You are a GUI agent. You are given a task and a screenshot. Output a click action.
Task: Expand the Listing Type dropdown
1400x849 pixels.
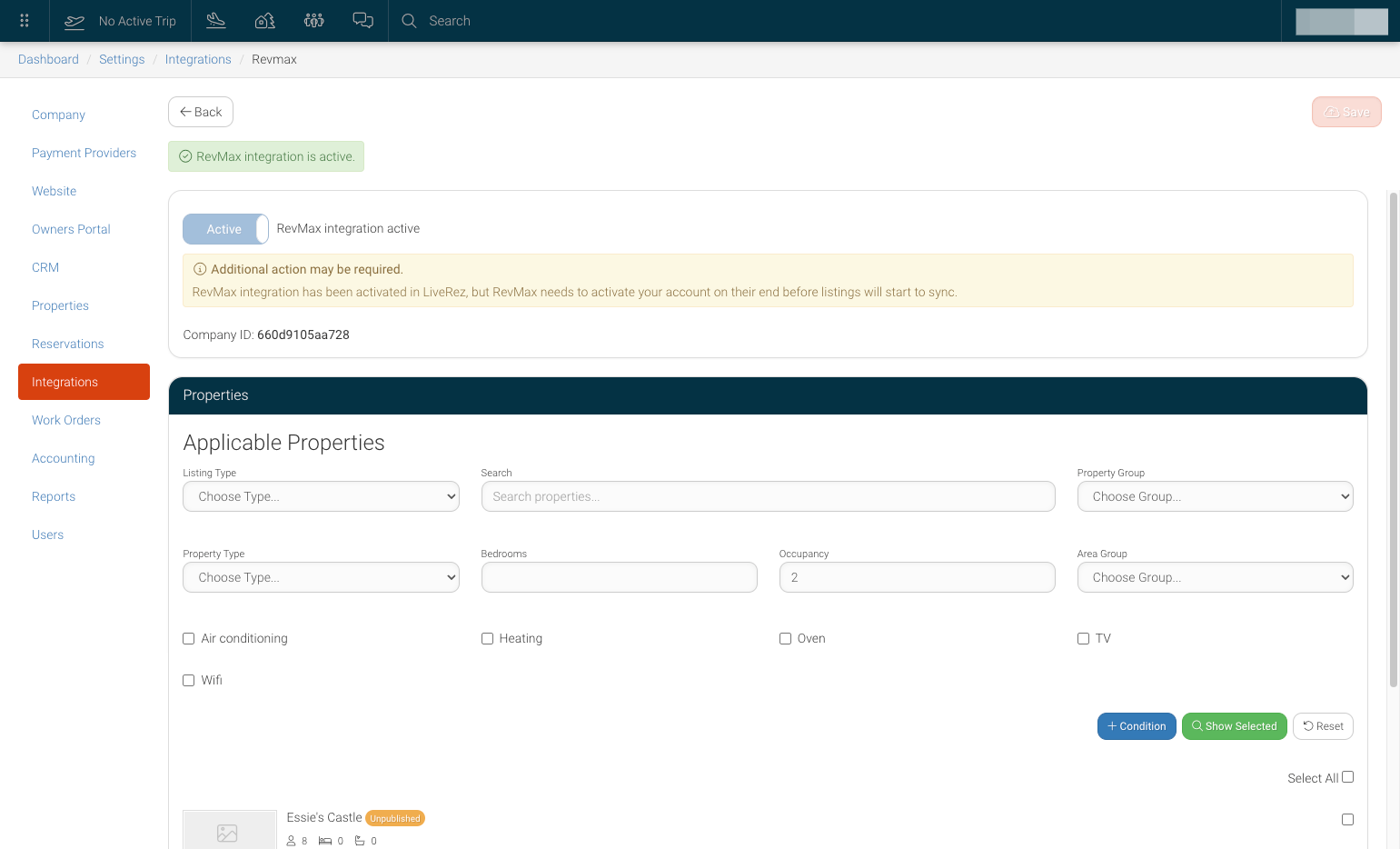tap(321, 496)
